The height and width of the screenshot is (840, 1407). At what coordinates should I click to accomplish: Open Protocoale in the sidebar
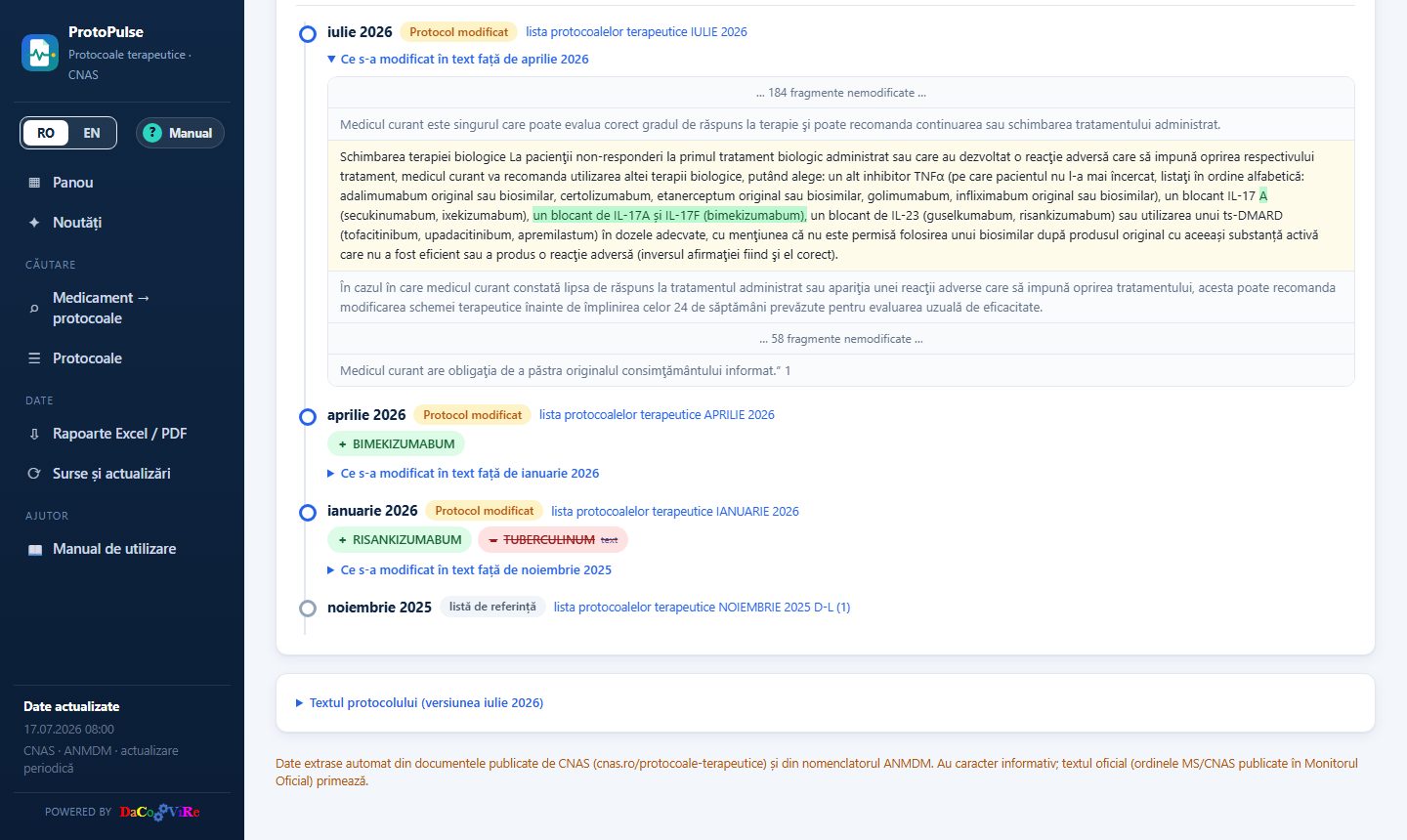[122, 358]
